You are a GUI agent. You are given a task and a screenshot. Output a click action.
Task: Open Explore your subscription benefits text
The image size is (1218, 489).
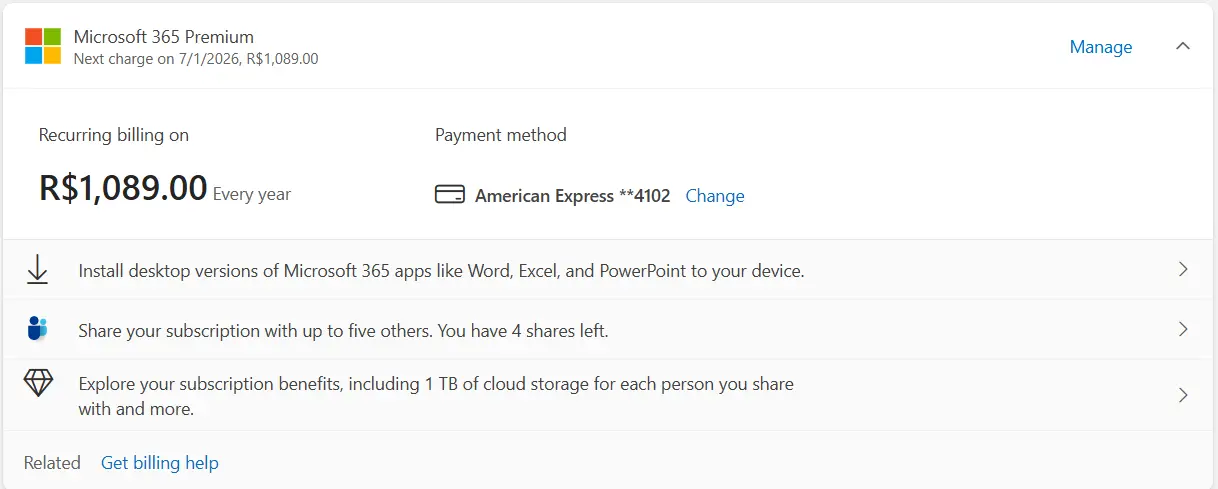click(x=436, y=396)
